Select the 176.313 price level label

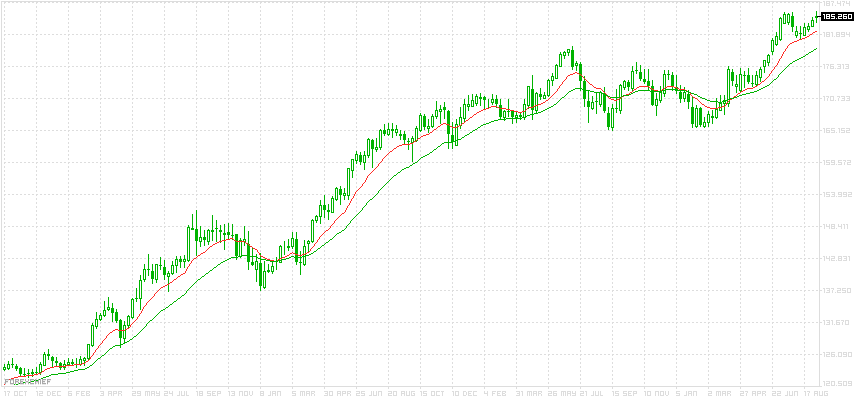[836, 67]
